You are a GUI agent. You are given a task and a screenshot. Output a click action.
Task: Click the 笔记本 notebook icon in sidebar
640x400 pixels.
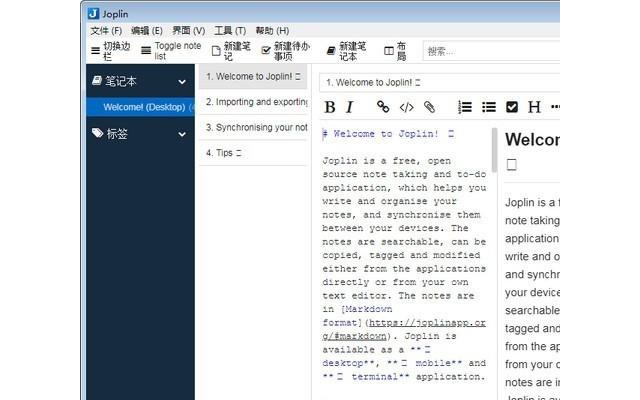[97, 80]
